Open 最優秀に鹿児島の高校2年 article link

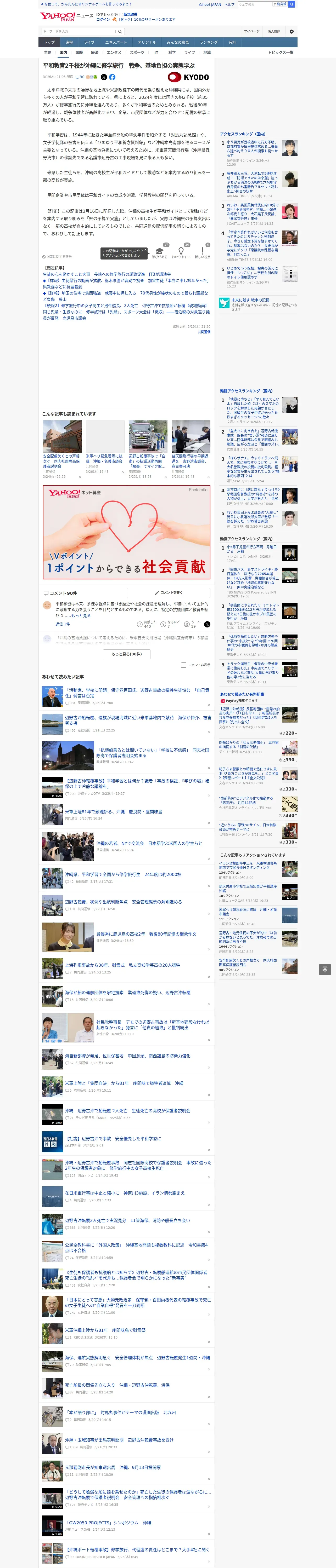146,934
